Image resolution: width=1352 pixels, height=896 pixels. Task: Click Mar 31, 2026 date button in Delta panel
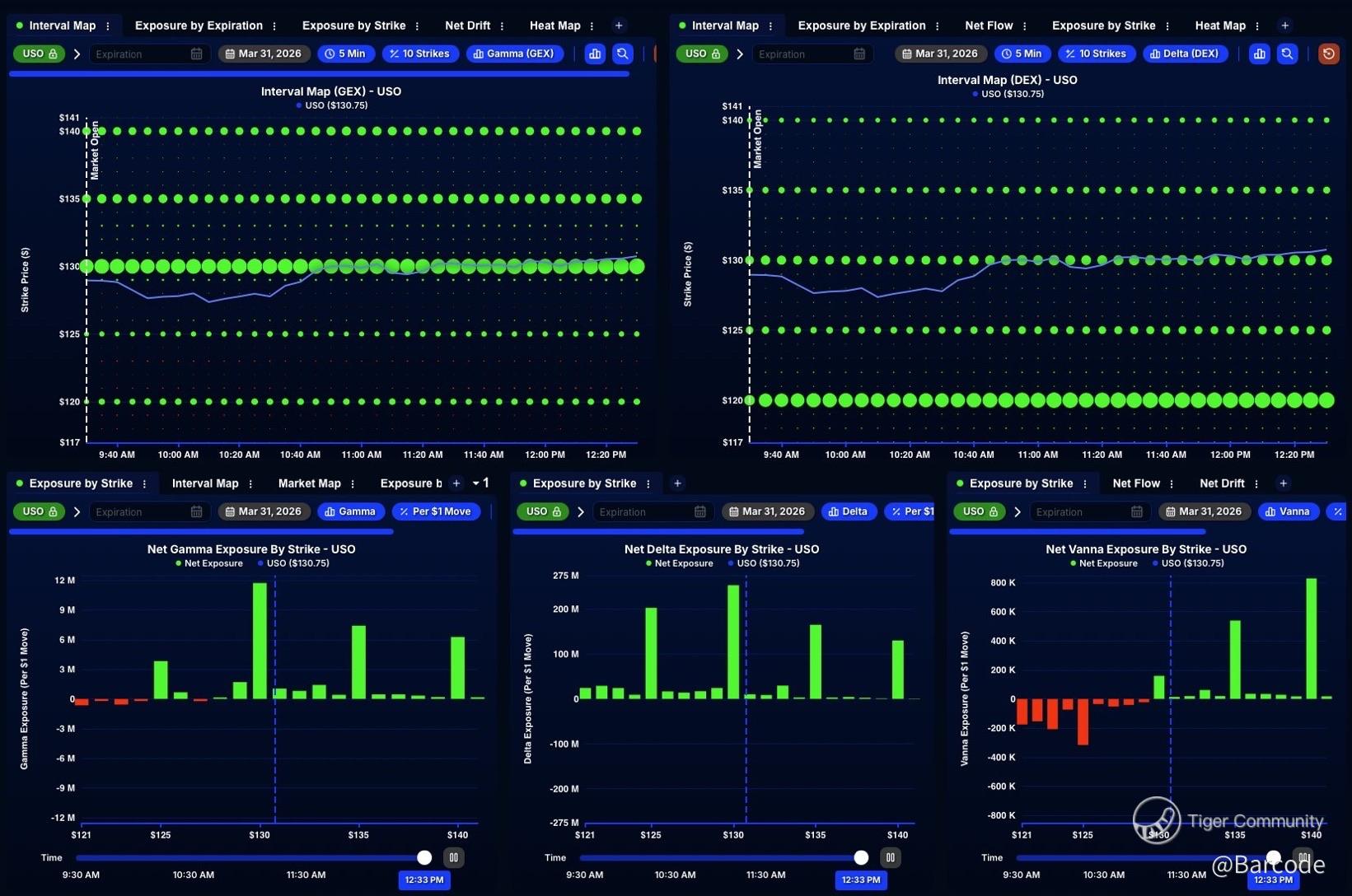tap(768, 511)
